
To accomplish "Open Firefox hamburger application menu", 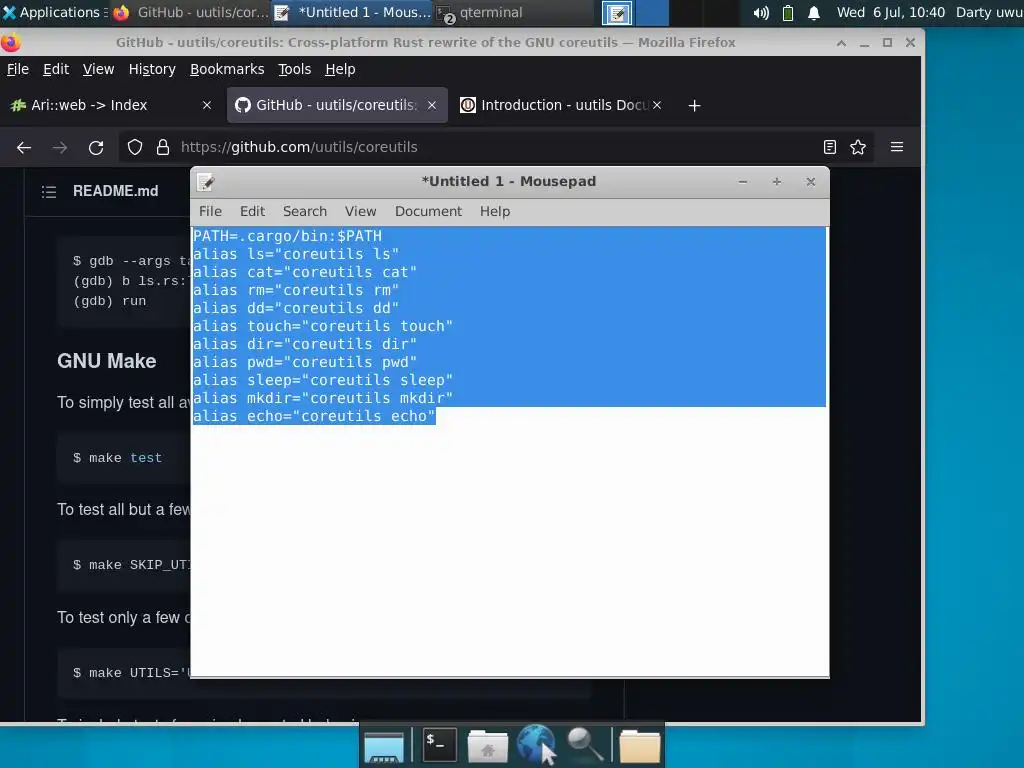I will 897,147.
